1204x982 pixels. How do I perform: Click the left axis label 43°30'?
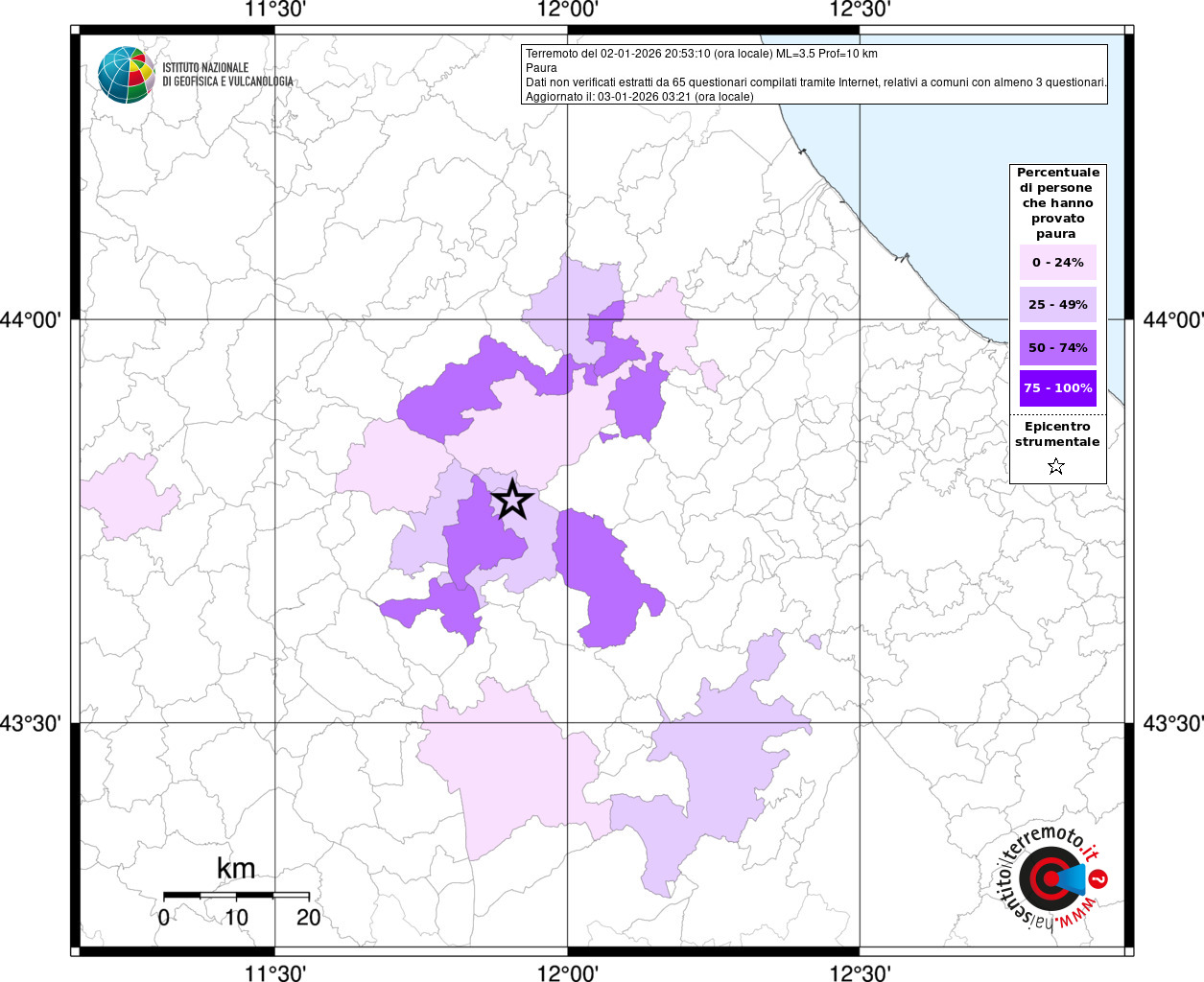(x=31, y=723)
